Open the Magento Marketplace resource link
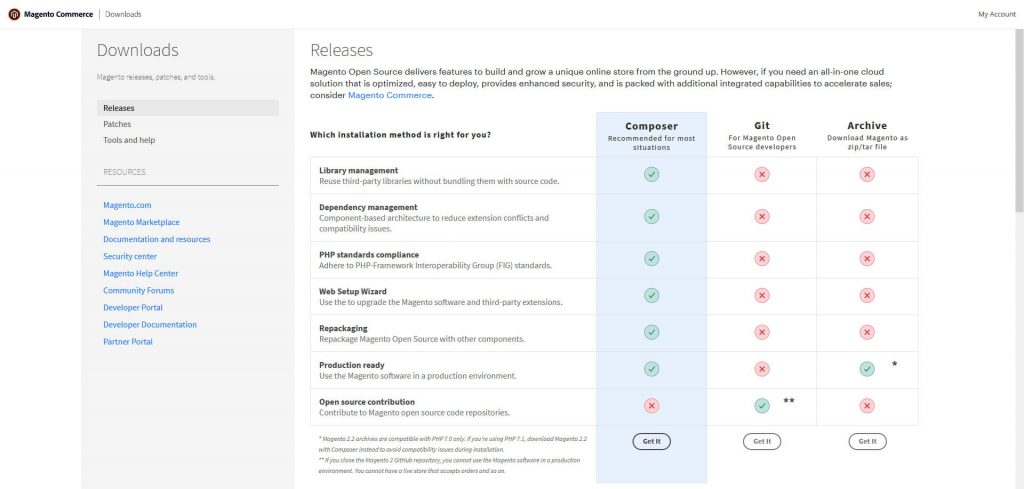The height and width of the screenshot is (489, 1024). (141, 222)
